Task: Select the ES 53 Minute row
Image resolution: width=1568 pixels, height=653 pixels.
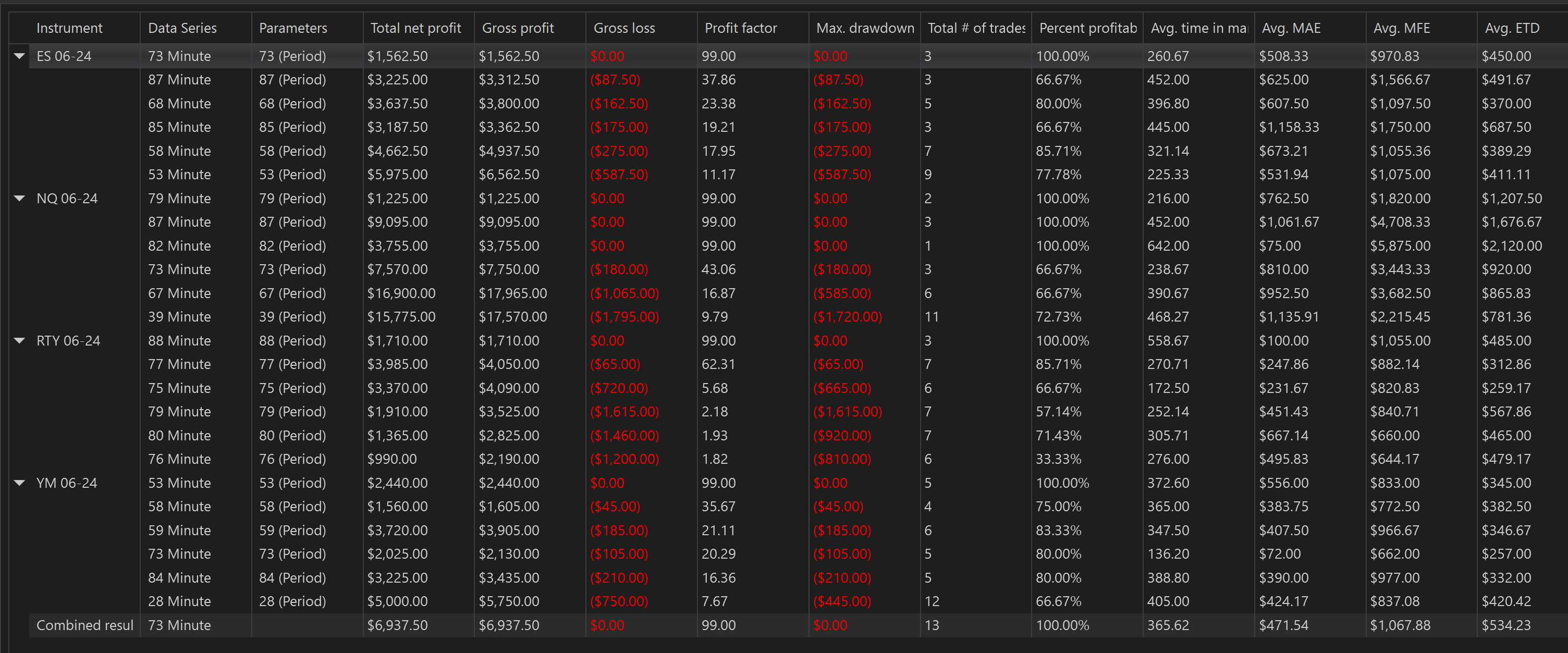Action: click(179, 175)
